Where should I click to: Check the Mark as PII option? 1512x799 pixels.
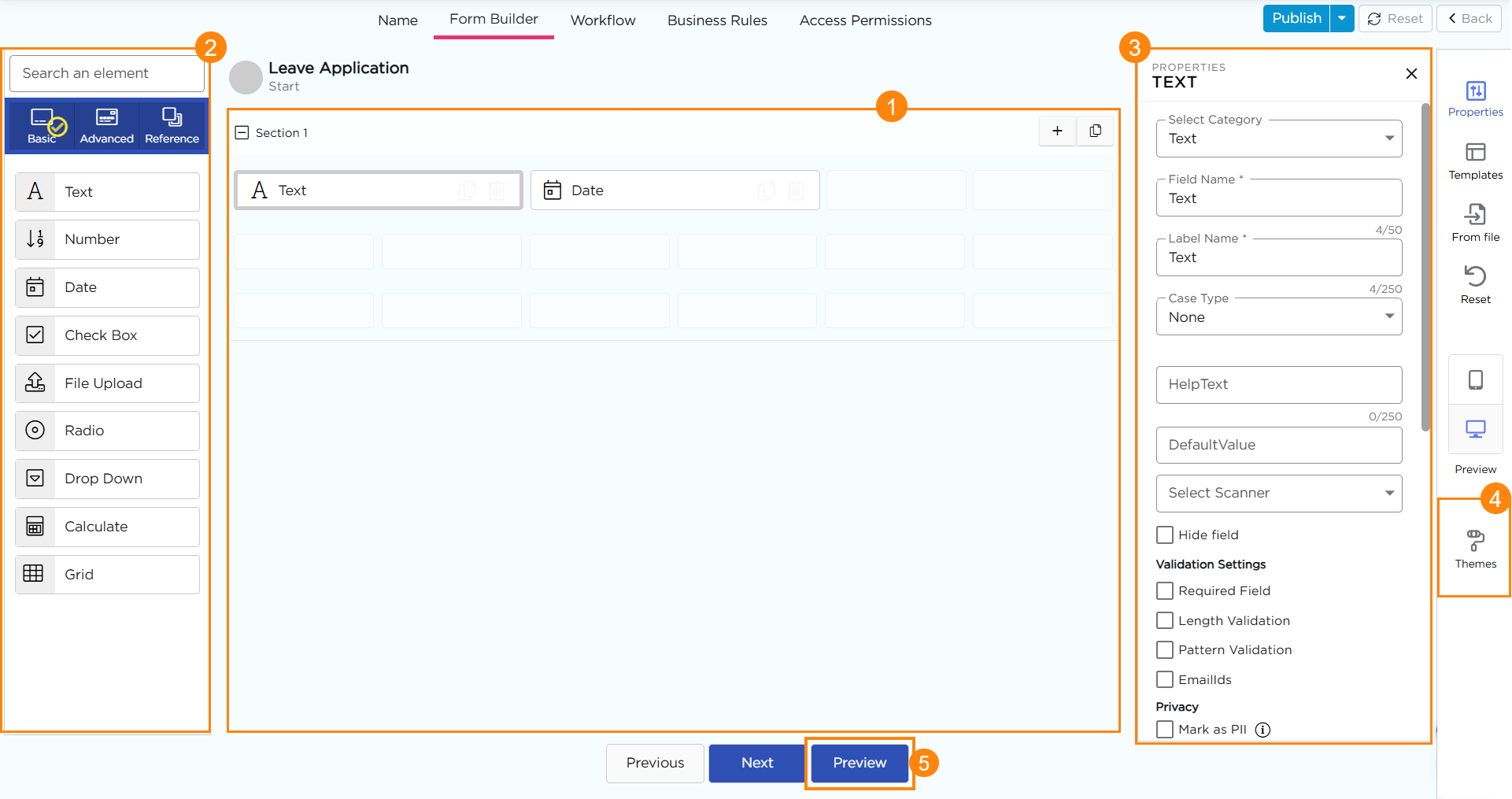[1165, 730]
